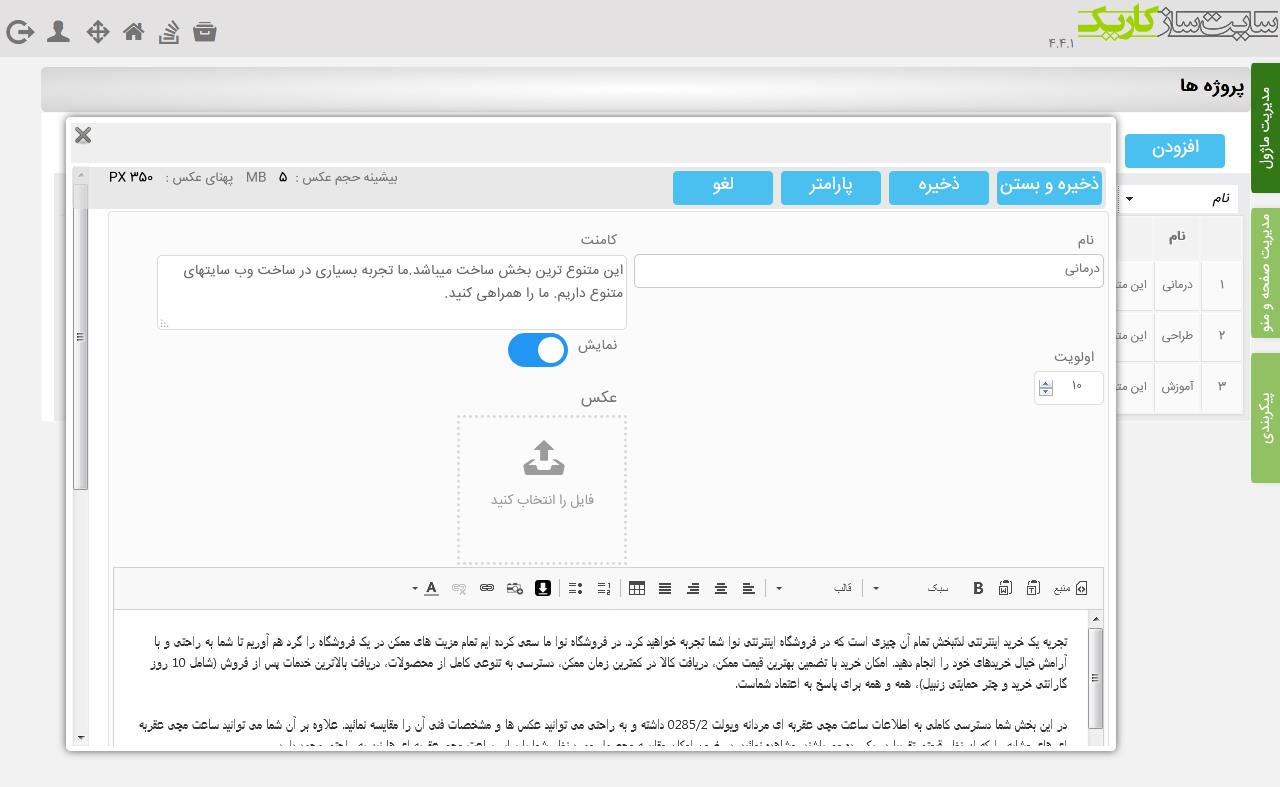Open the قالب format dropdown
1280x787 pixels.
813,588
